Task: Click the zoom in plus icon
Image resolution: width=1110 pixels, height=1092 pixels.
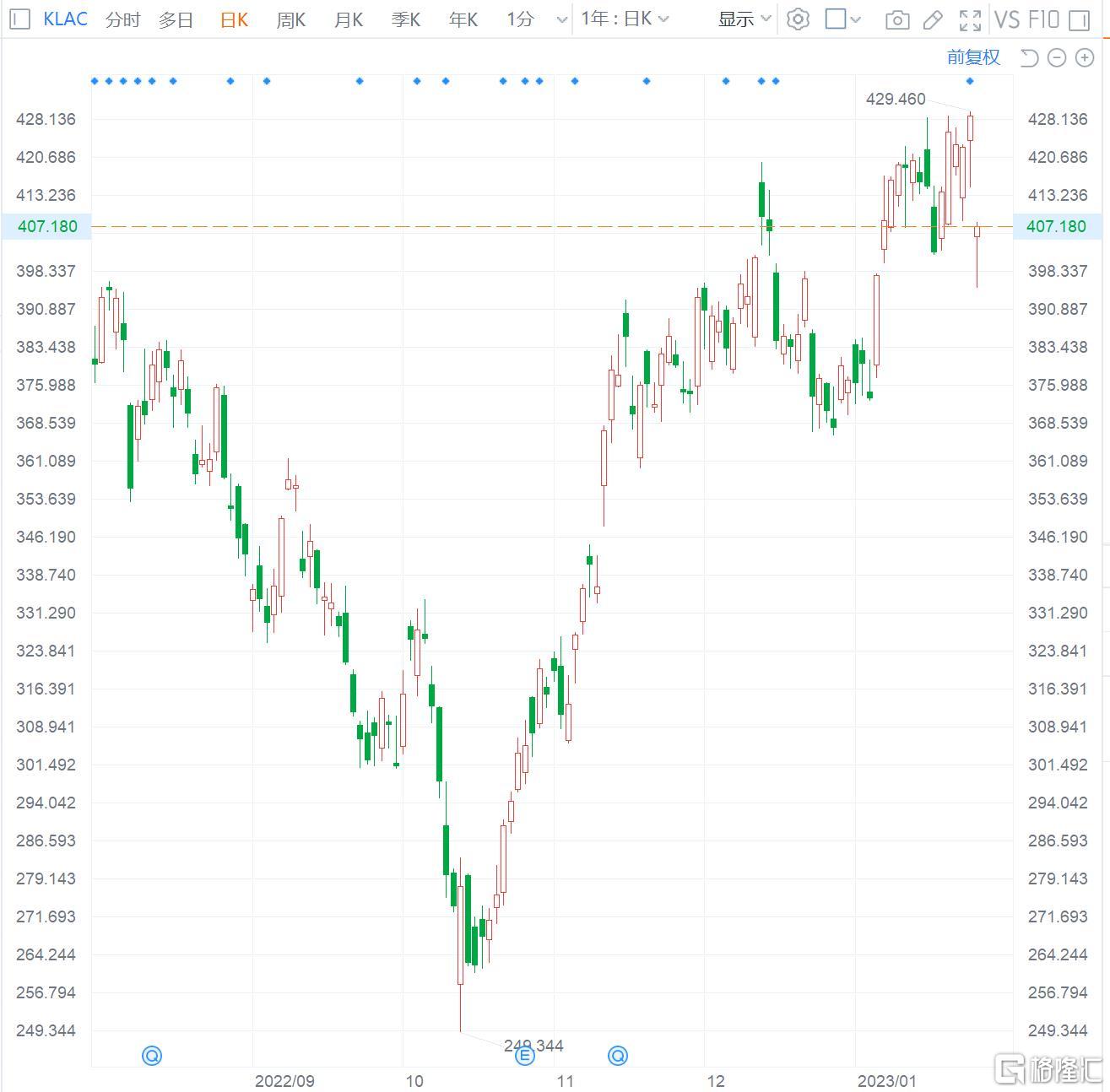Action: point(1084,57)
